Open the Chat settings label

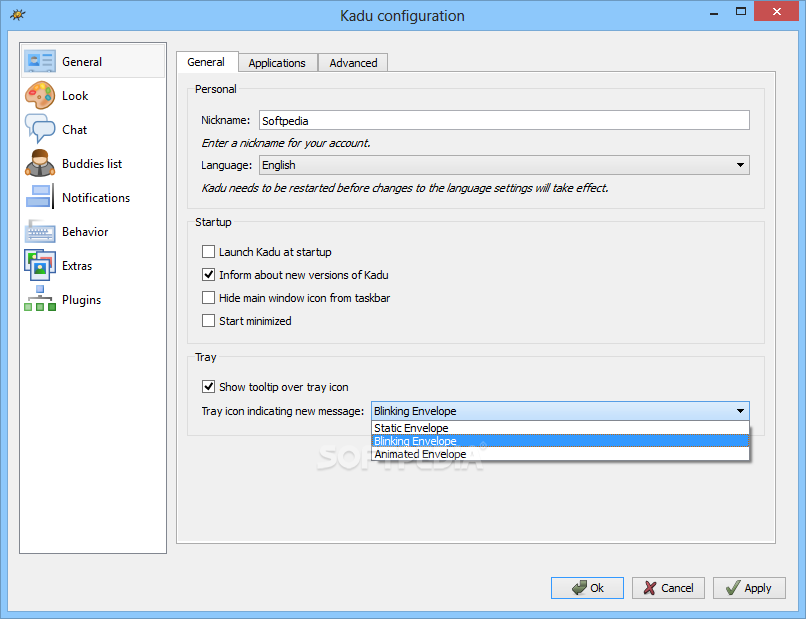75,130
